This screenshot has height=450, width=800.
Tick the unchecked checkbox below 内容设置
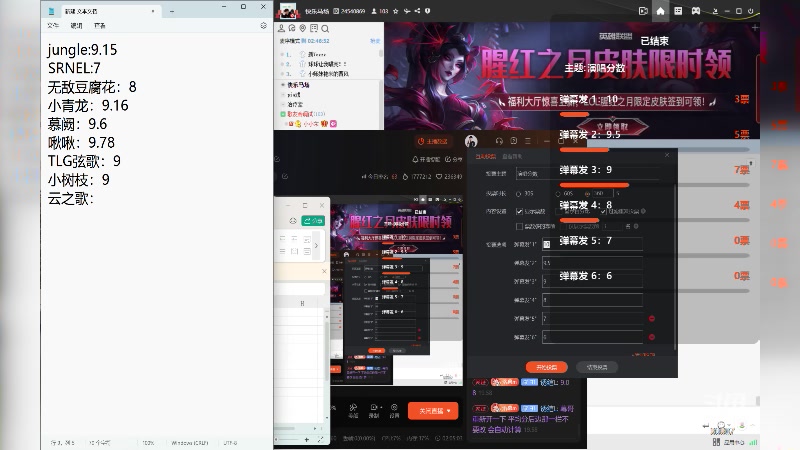(x=519, y=226)
